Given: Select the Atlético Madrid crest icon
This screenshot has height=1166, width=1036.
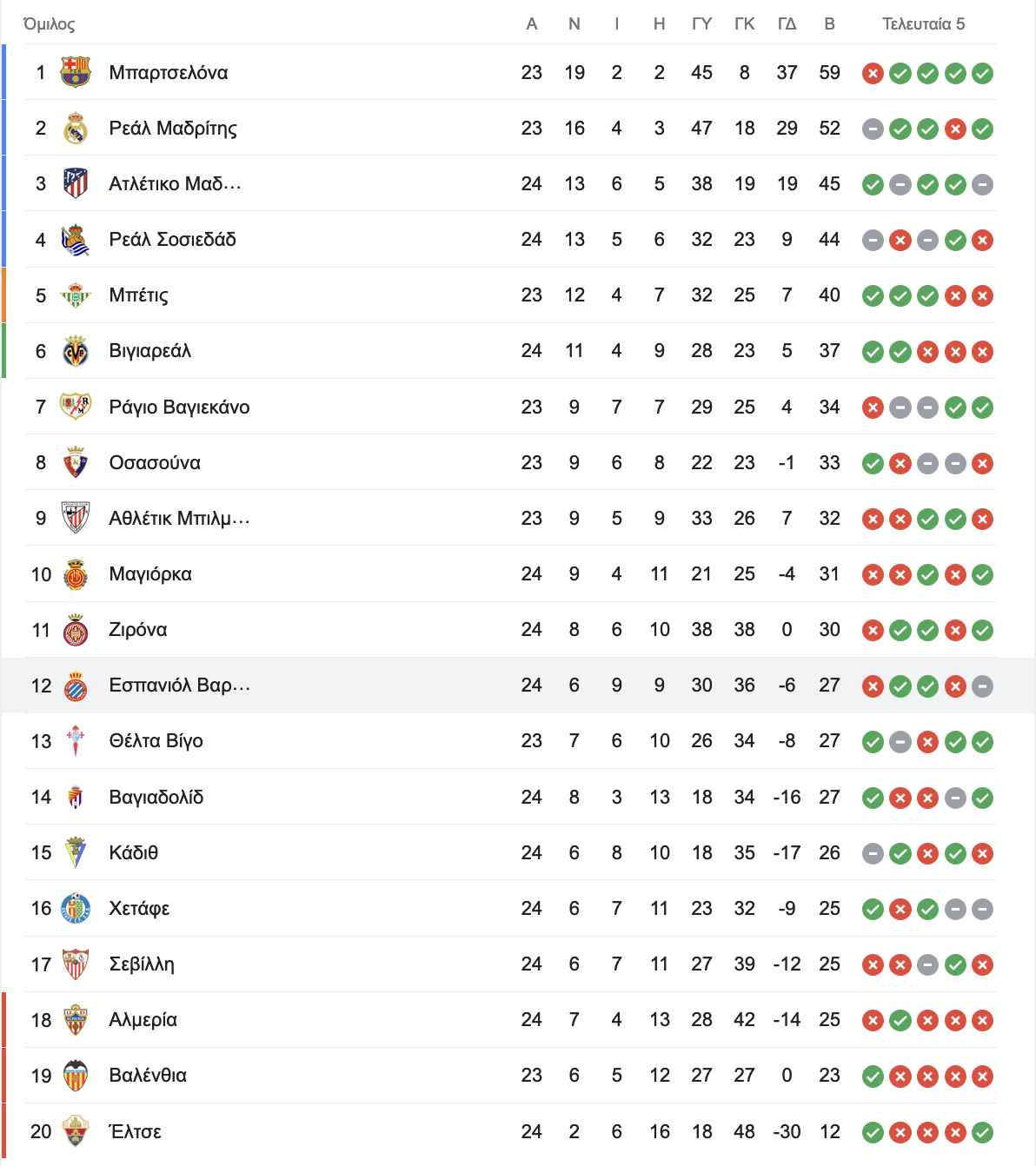Looking at the screenshot, I should [76, 183].
